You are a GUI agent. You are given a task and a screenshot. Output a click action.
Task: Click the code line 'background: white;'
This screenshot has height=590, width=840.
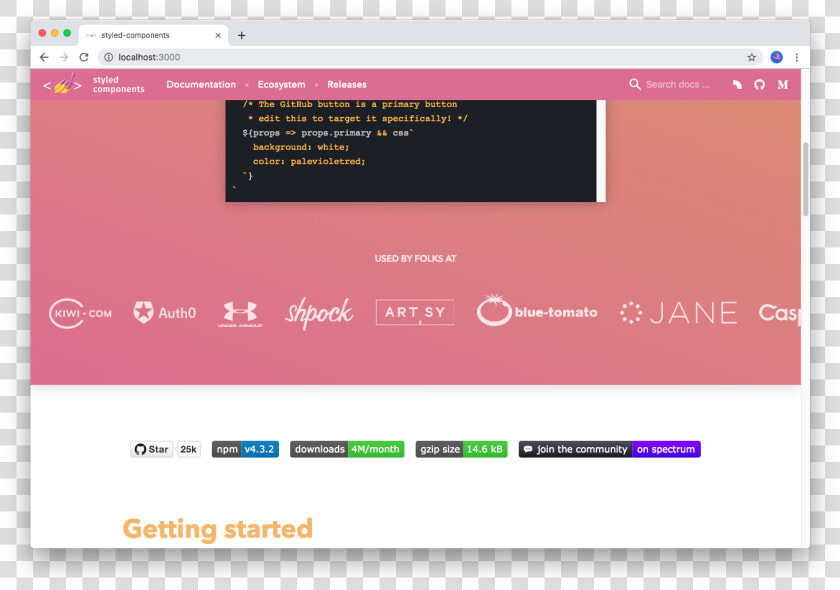pos(301,147)
